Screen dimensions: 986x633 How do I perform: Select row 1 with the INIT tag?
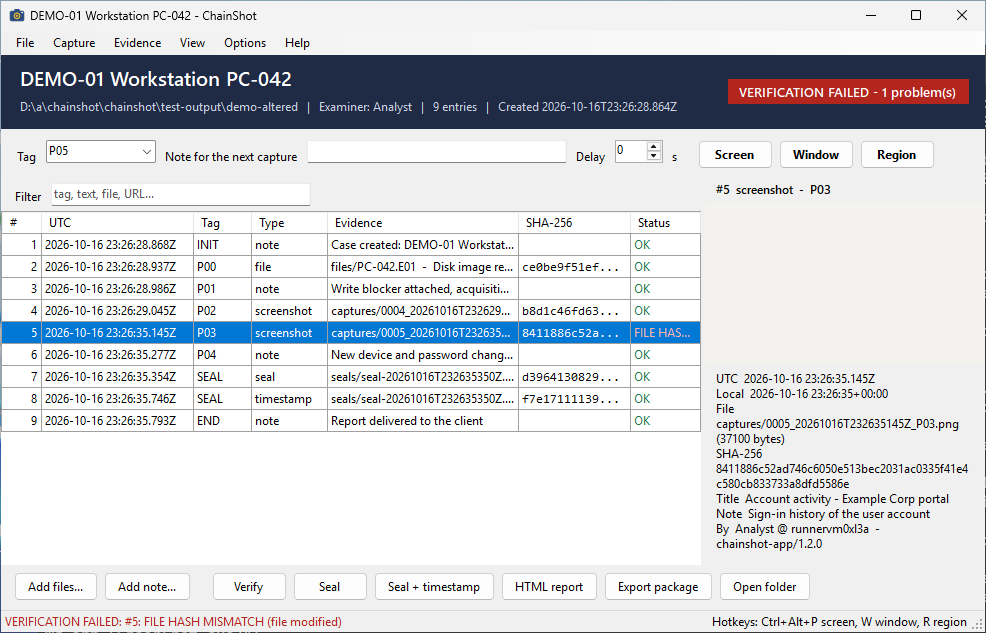click(351, 245)
